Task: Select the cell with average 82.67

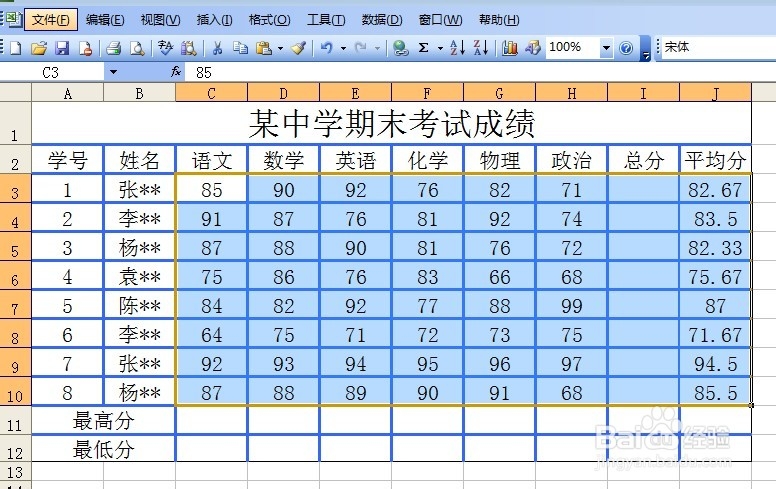Action: click(x=716, y=190)
